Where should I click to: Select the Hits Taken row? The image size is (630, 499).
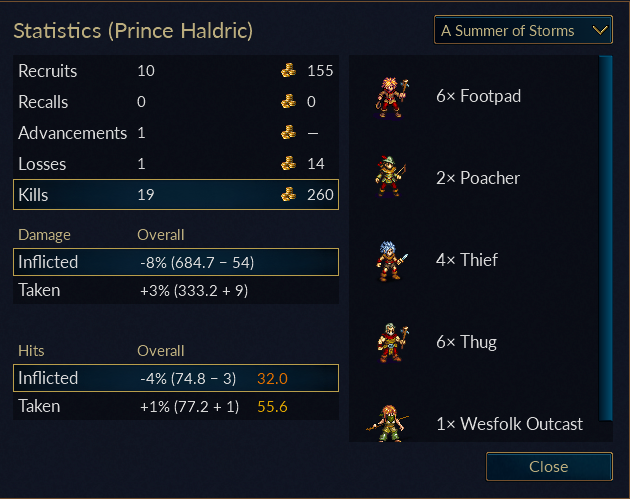(176, 406)
